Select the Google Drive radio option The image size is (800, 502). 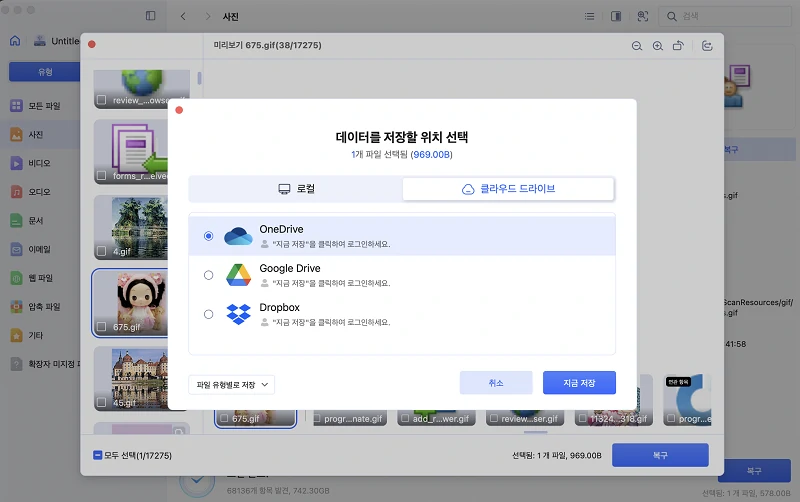208,275
